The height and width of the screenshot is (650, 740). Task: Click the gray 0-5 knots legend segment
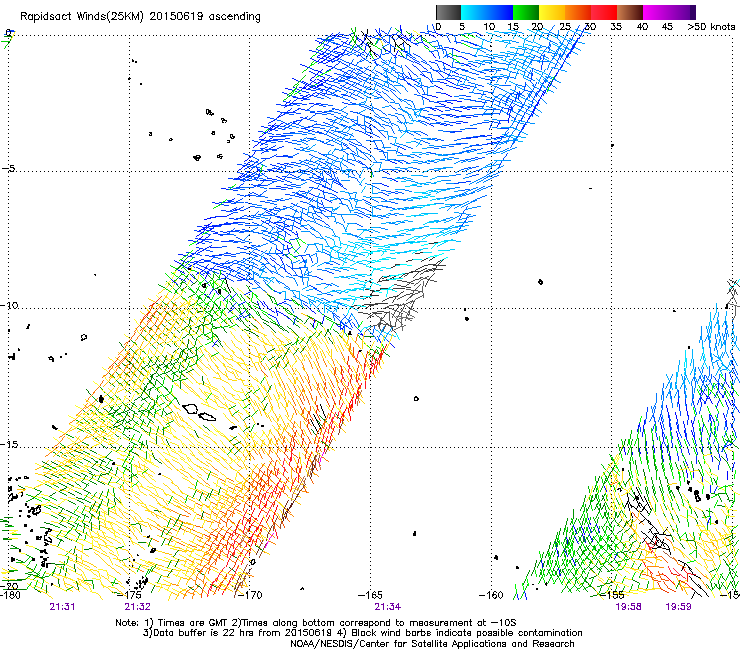click(448, 12)
